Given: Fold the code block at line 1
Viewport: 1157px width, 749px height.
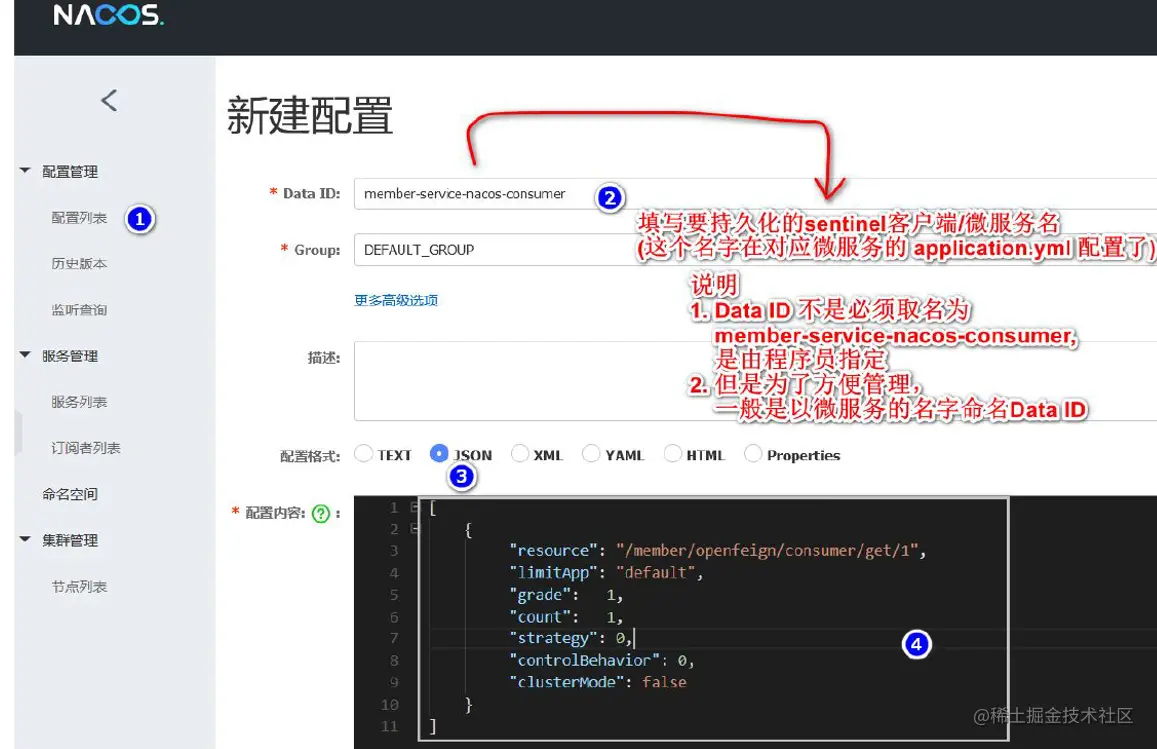Looking at the screenshot, I should click(x=414, y=507).
